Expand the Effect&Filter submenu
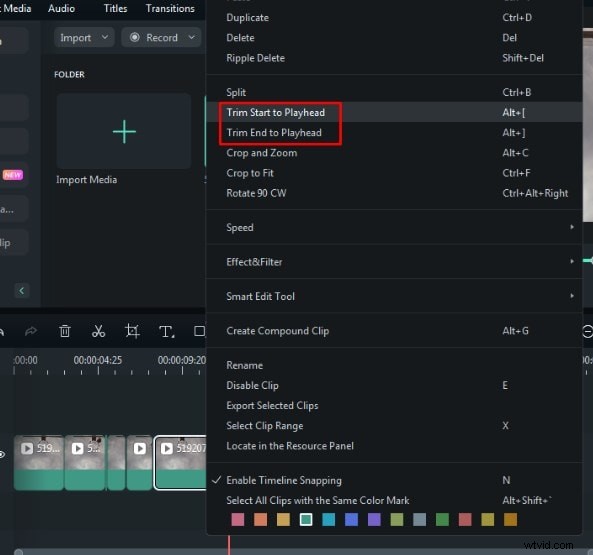The image size is (593, 555). pos(393,262)
